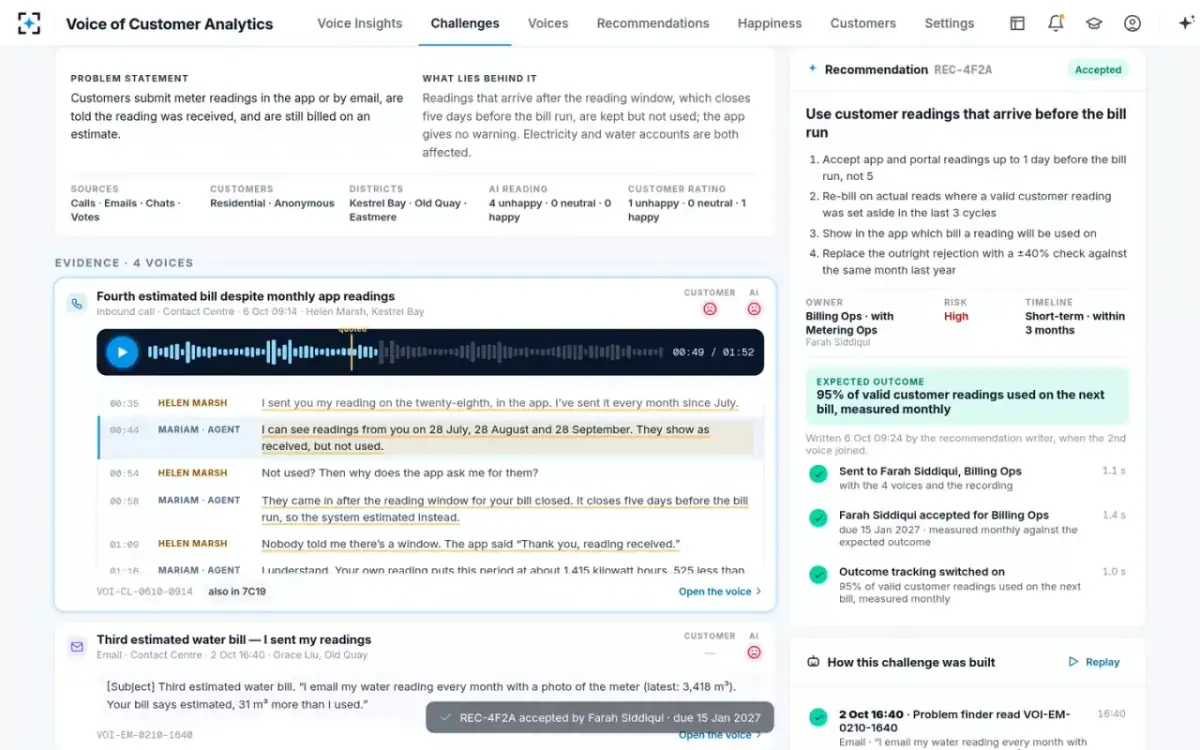The height and width of the screenshot is (750, 1200).
Task: Open the learning graduation cap icon
Action: 1094,23
